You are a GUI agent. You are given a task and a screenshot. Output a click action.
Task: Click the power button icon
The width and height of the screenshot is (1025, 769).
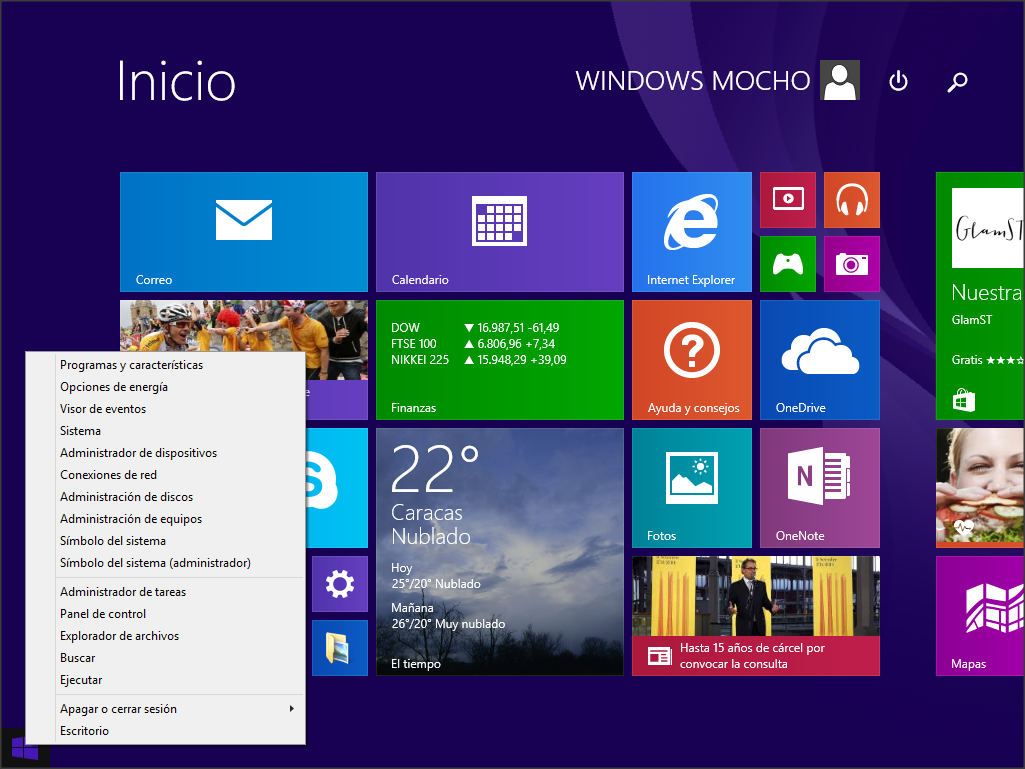coord(898,81)
